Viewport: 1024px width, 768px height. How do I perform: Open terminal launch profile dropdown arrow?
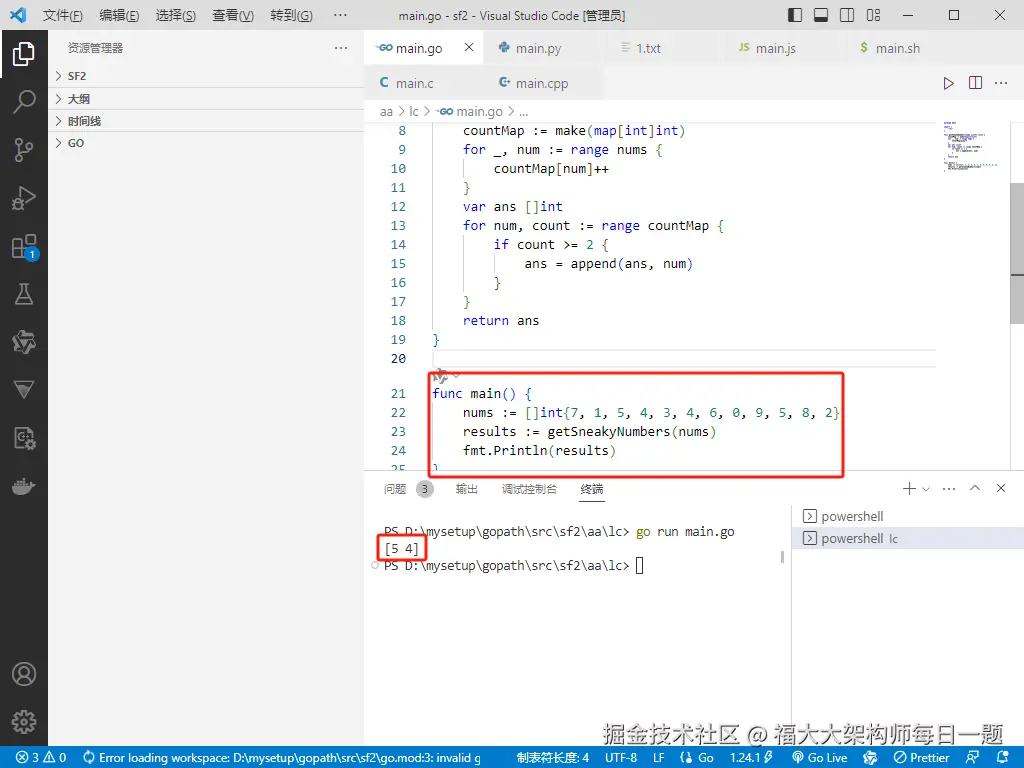tap(926, 488)
